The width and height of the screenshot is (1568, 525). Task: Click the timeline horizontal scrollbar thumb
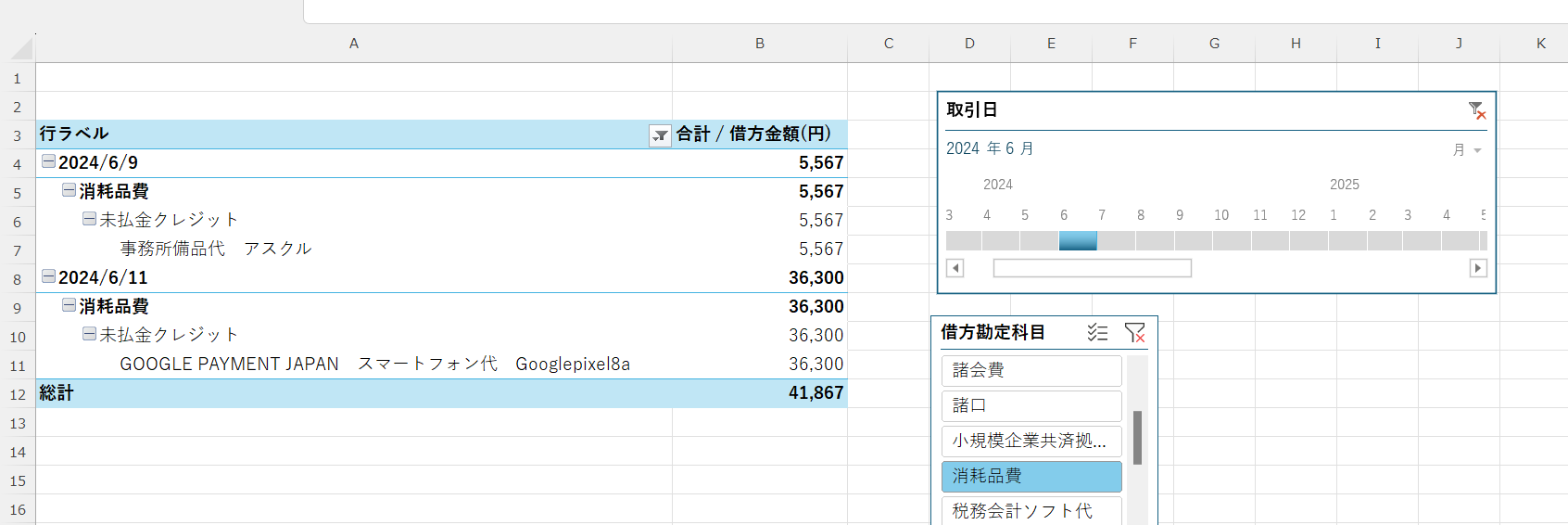click(1092, 268)
